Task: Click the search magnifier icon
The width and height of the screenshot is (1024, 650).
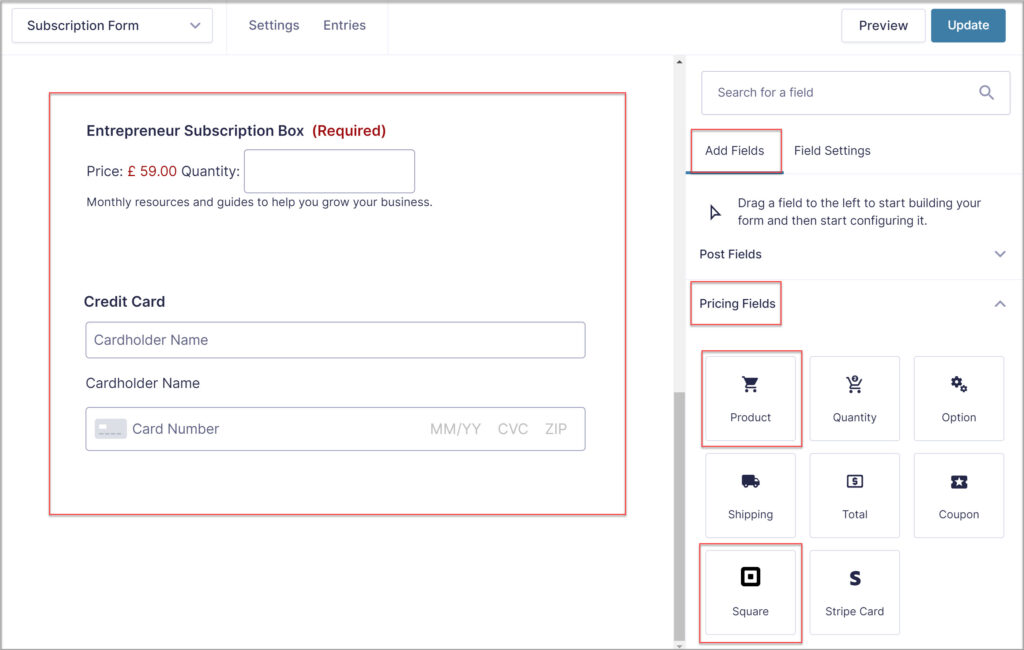Action: [986, 92]
